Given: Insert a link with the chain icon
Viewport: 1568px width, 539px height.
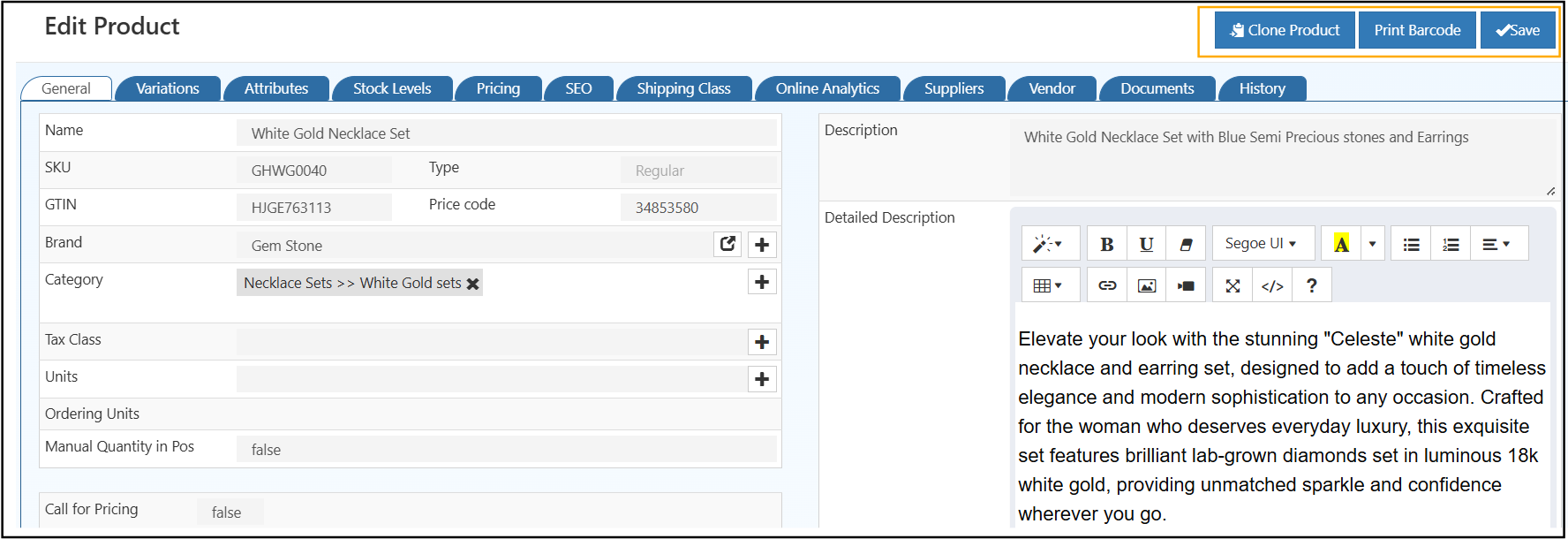Looking at the screenshot, I should 1107,285.
